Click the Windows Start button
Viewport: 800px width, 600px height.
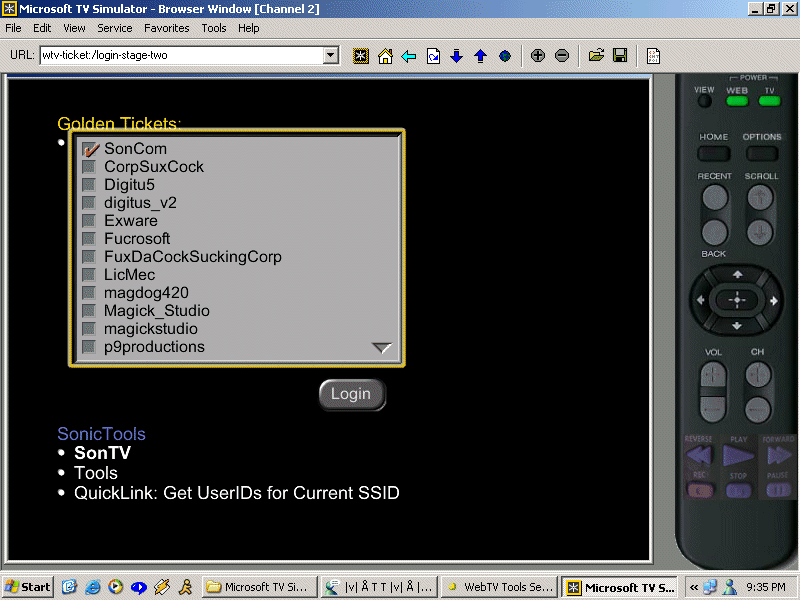(x=28, y=587)
